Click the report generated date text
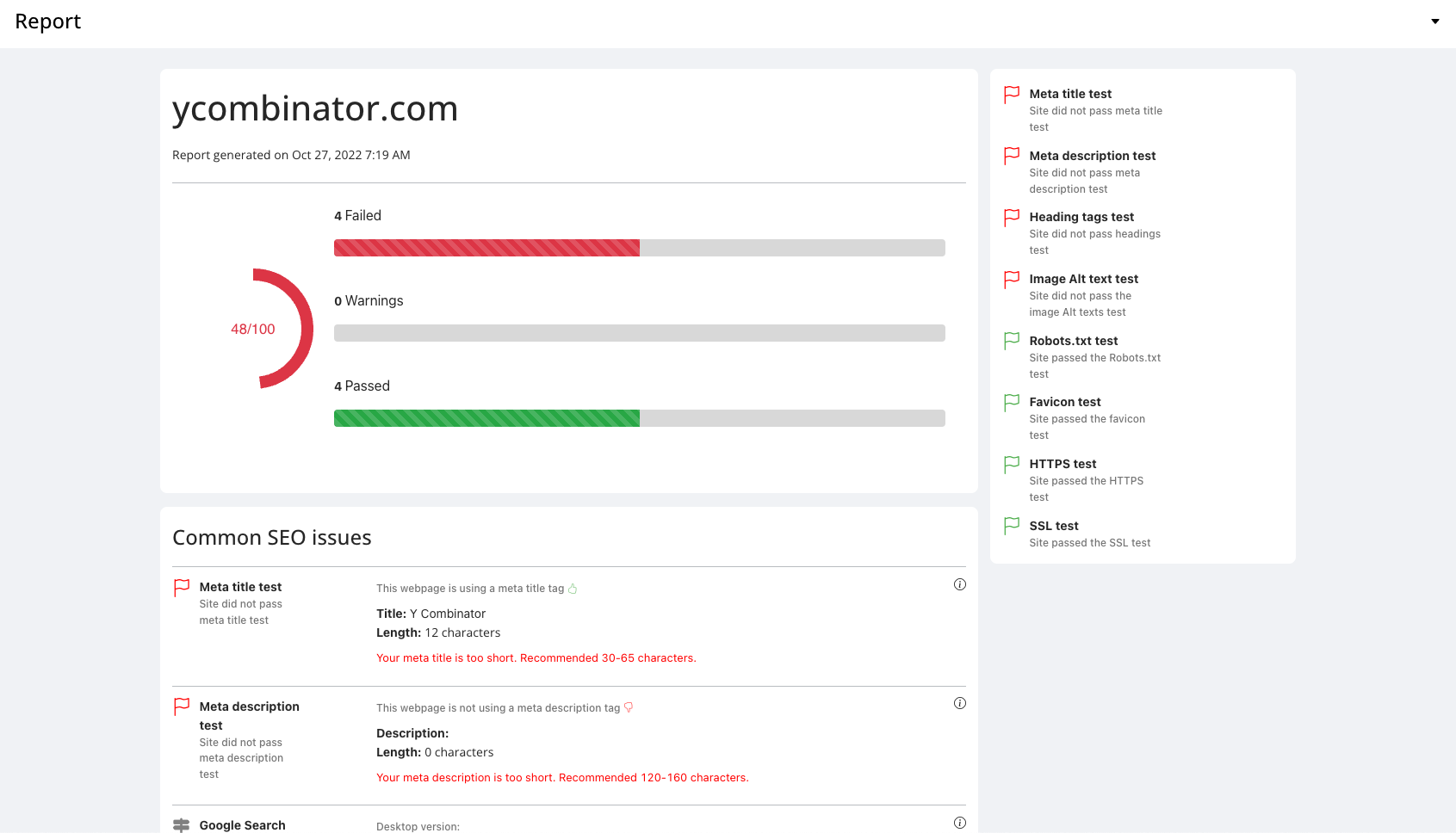This screenshot has height=833, width=1456. tap(291, 155)
